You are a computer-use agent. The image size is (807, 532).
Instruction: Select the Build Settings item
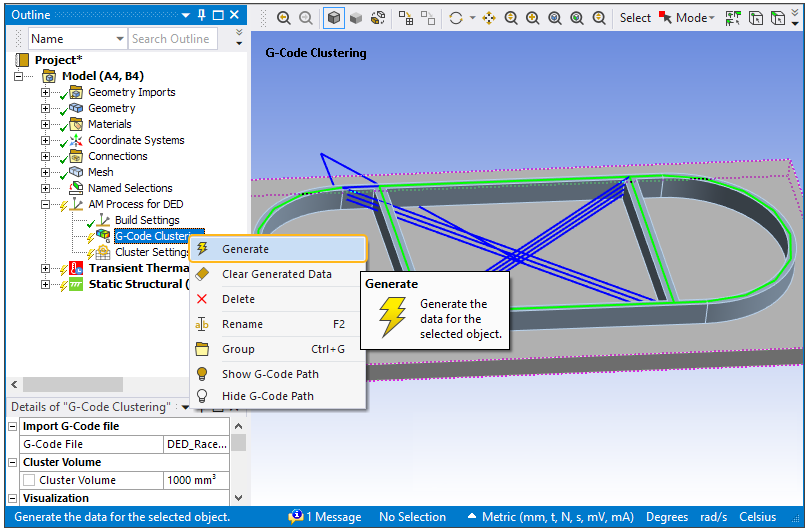click(x=147, y=220)
